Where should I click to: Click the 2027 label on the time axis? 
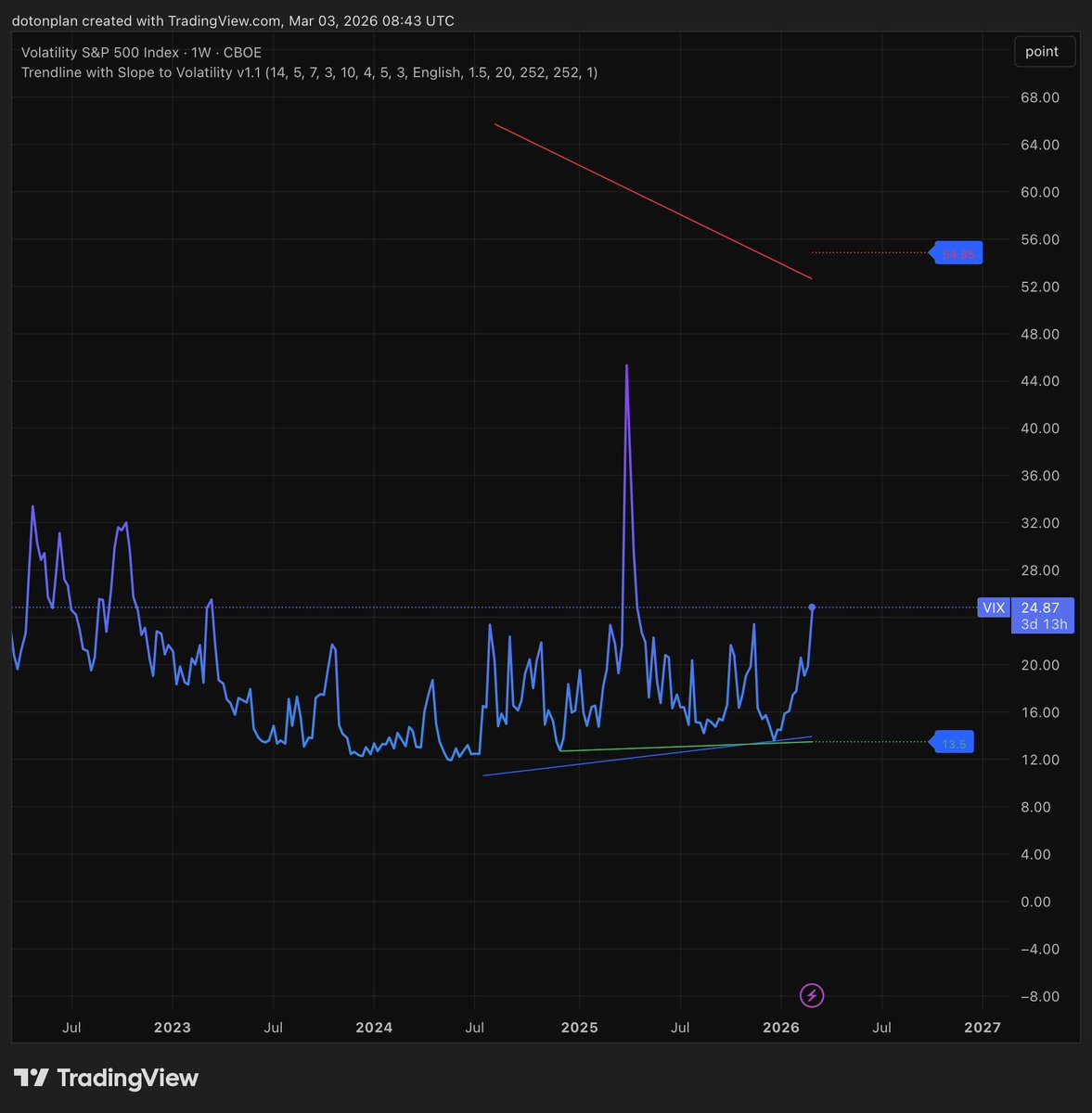(x=983, y=1028)
